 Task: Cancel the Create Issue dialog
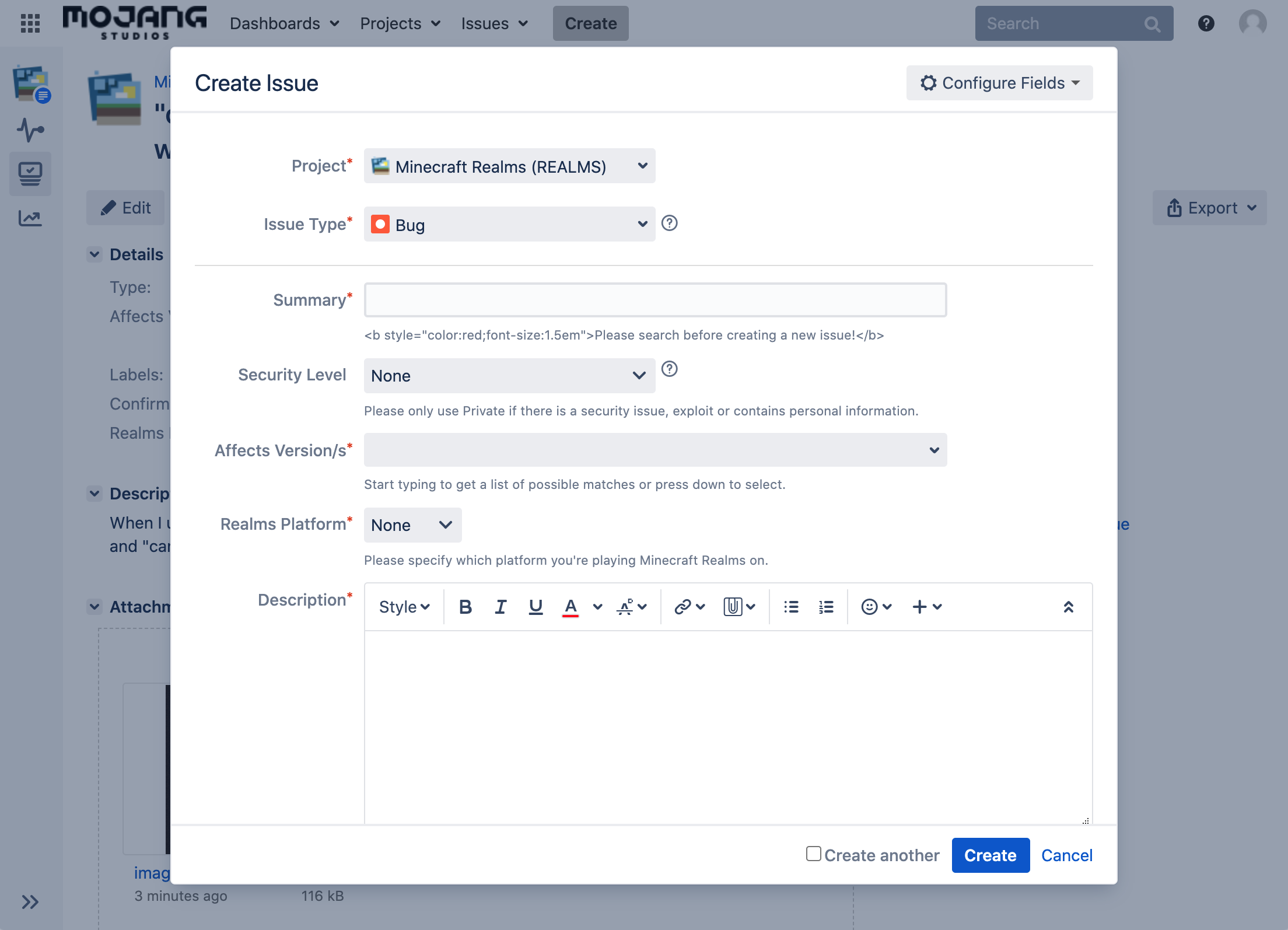(x=1066, y=855)
